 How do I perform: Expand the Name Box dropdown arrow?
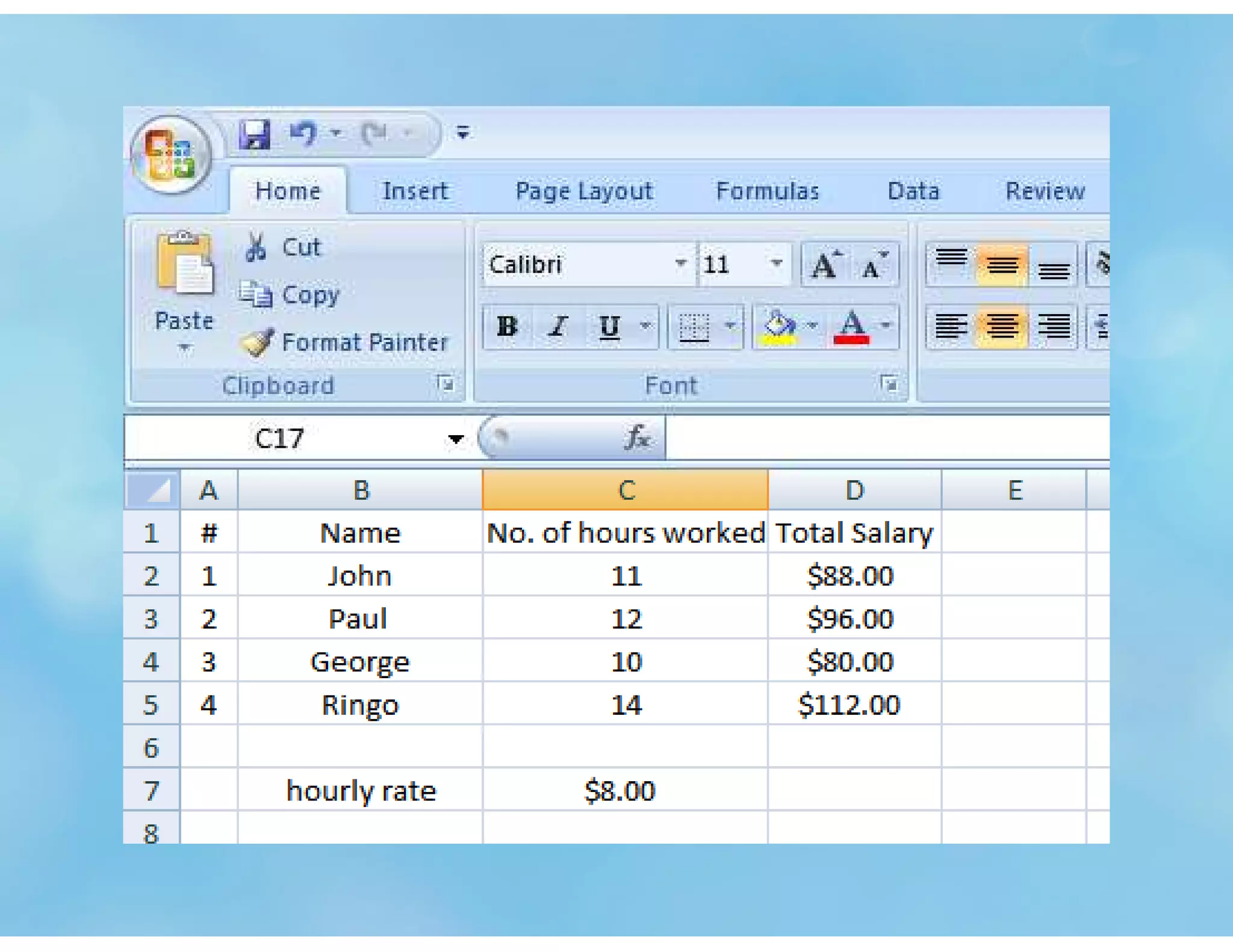456,439
